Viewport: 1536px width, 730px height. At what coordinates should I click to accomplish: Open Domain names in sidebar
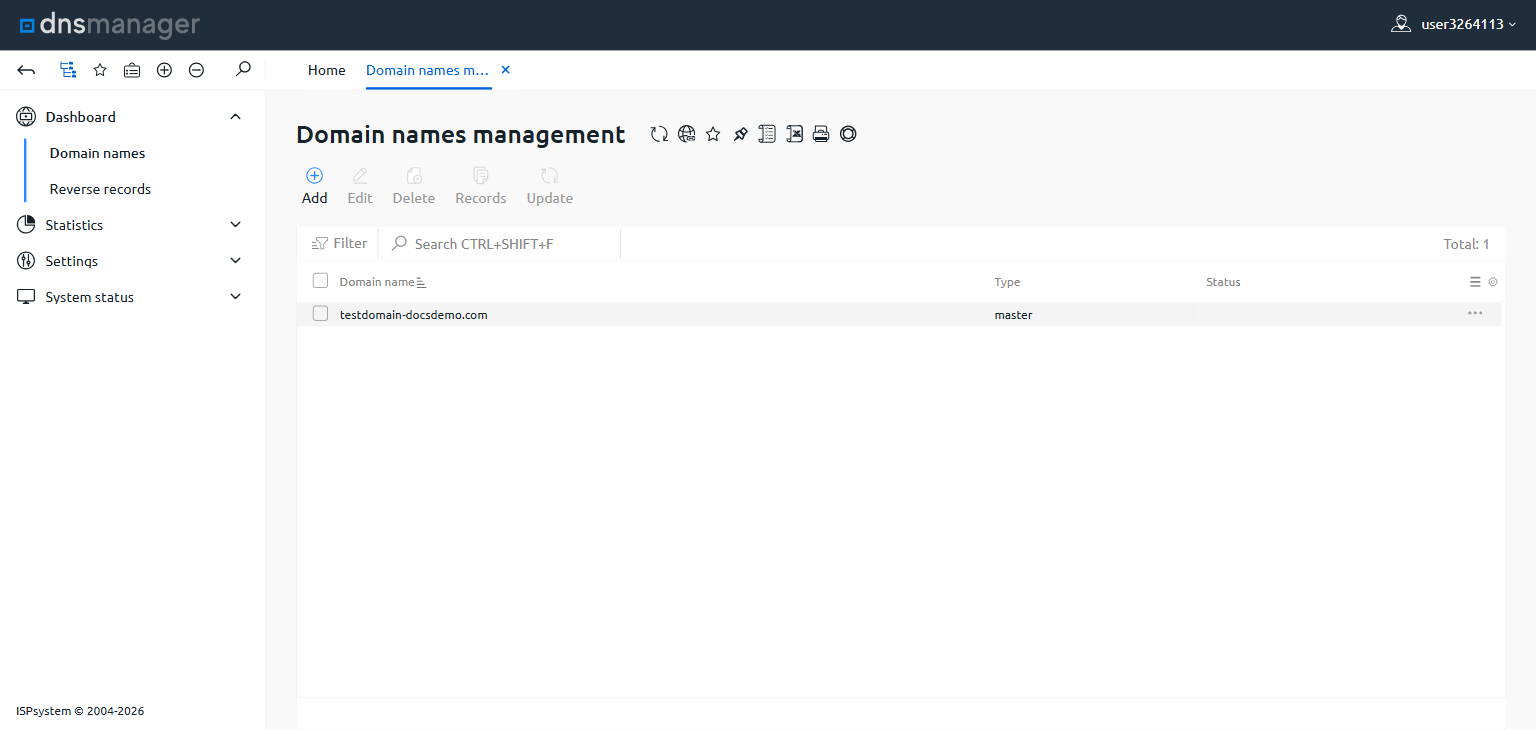tap(97, 153)
